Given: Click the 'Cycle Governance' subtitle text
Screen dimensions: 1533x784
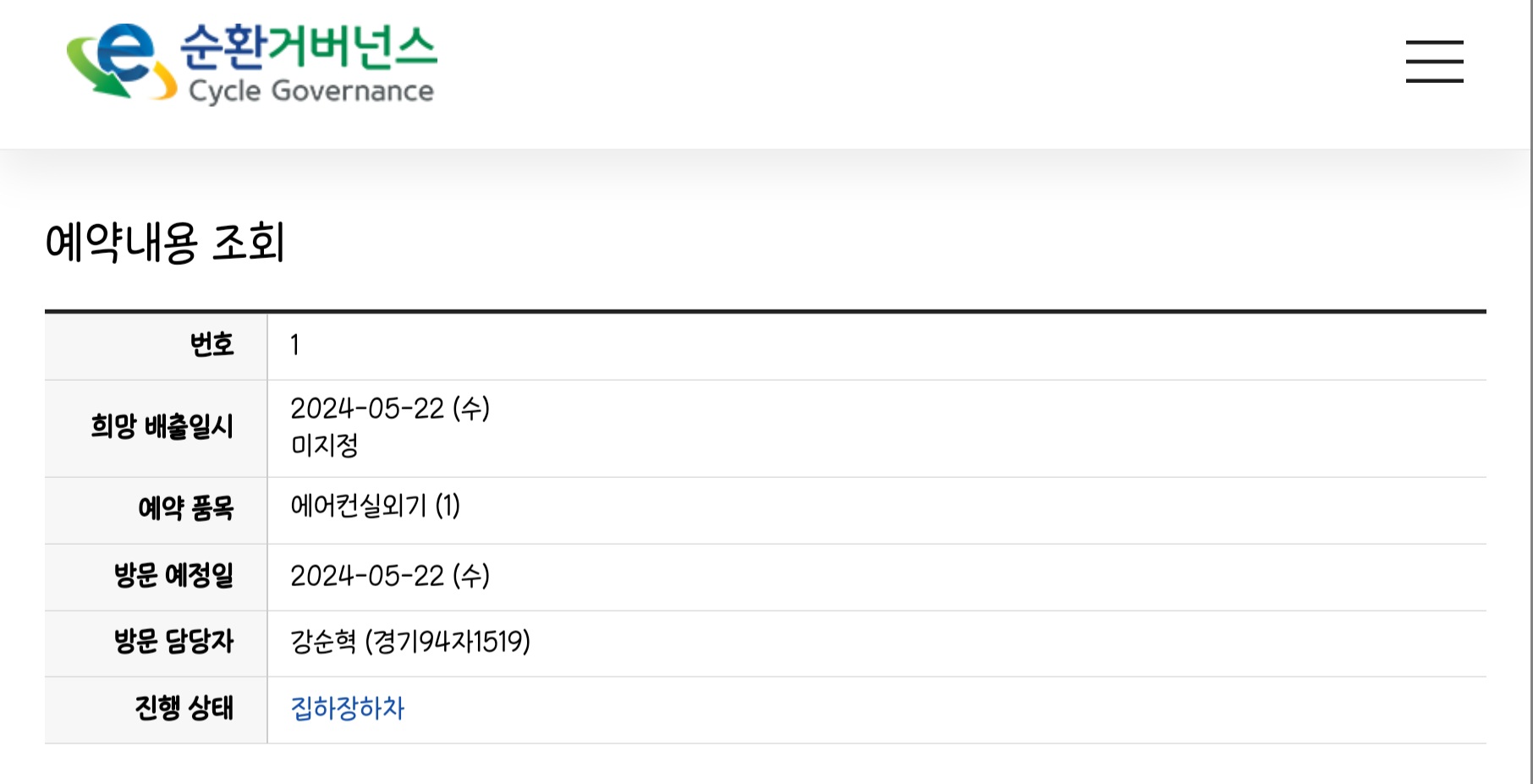Looking at the screenshot, I should 310,90.
